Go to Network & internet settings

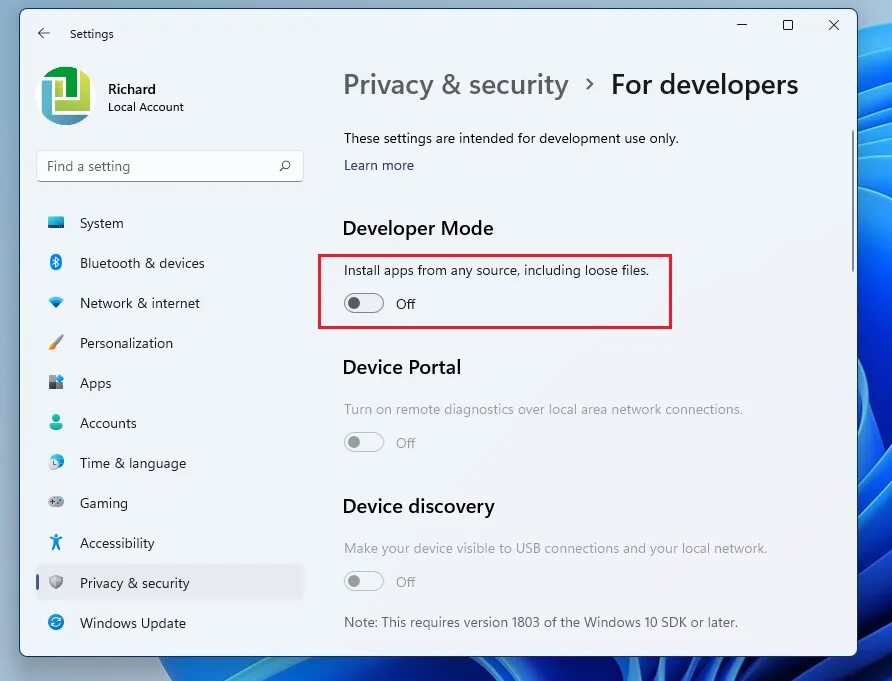click(x=170, y=303)
